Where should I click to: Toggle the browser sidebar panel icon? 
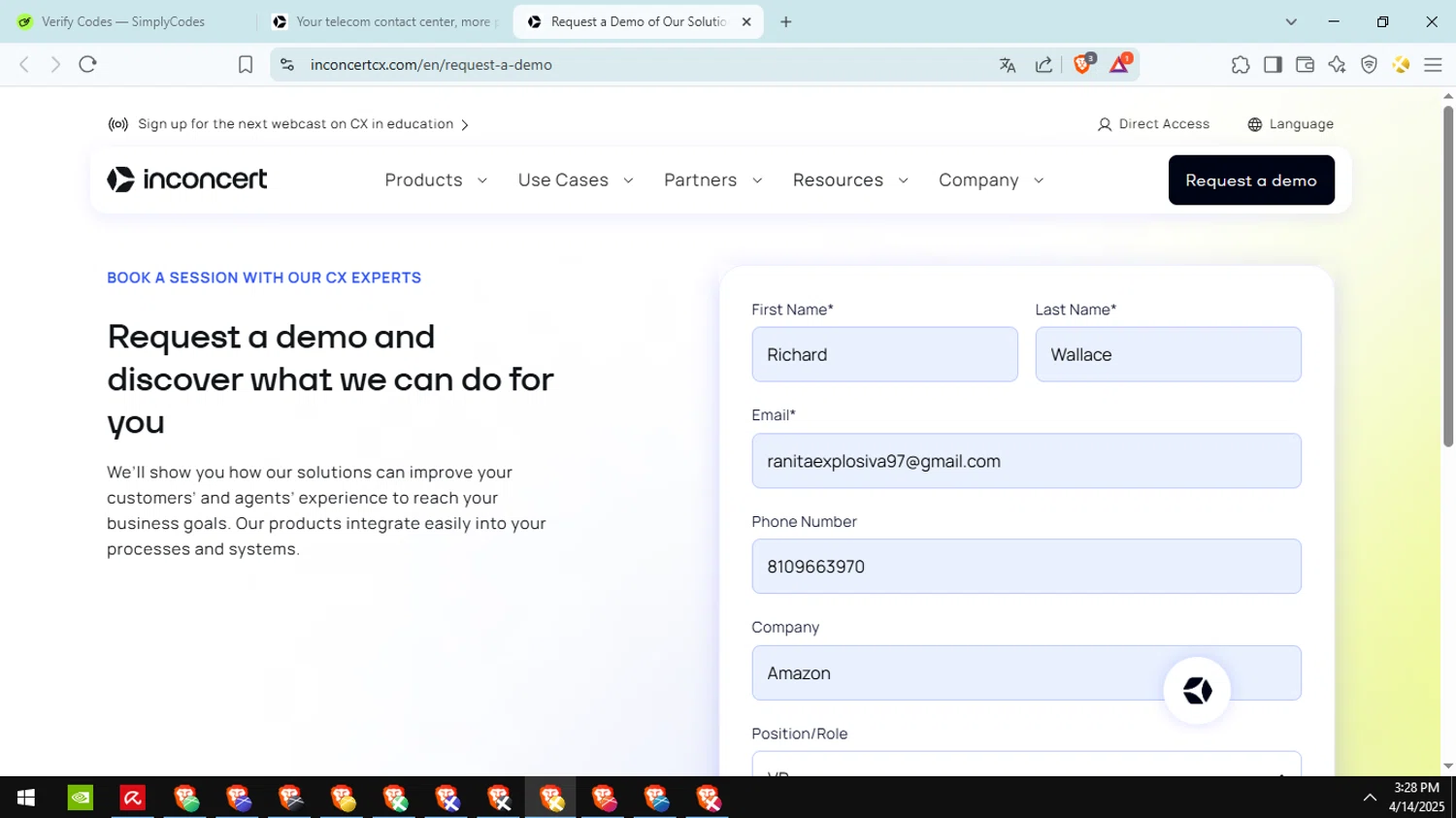click(x=1273, y=65)
